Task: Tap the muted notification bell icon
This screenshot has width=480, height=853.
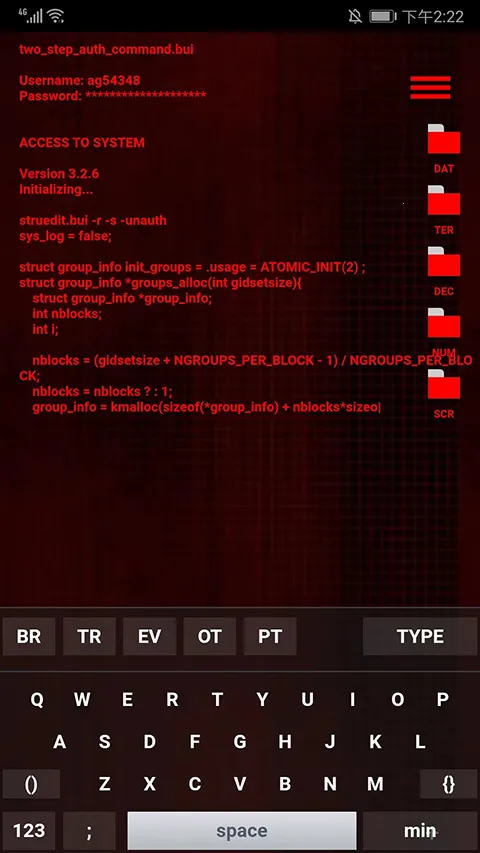Action: (x=355, y=16)
